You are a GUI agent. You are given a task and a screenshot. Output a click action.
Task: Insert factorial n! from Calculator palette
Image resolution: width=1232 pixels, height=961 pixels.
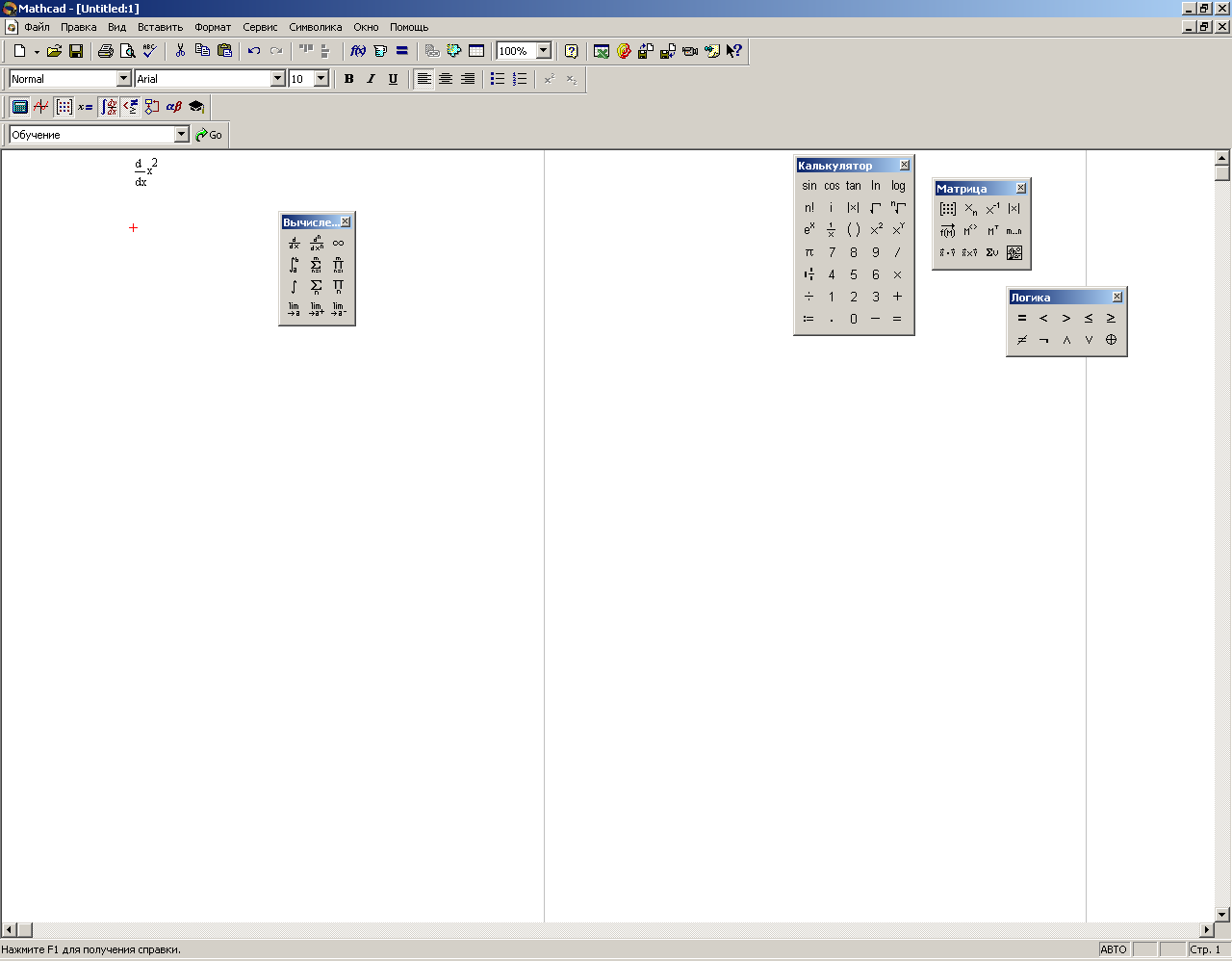[809, 208]
